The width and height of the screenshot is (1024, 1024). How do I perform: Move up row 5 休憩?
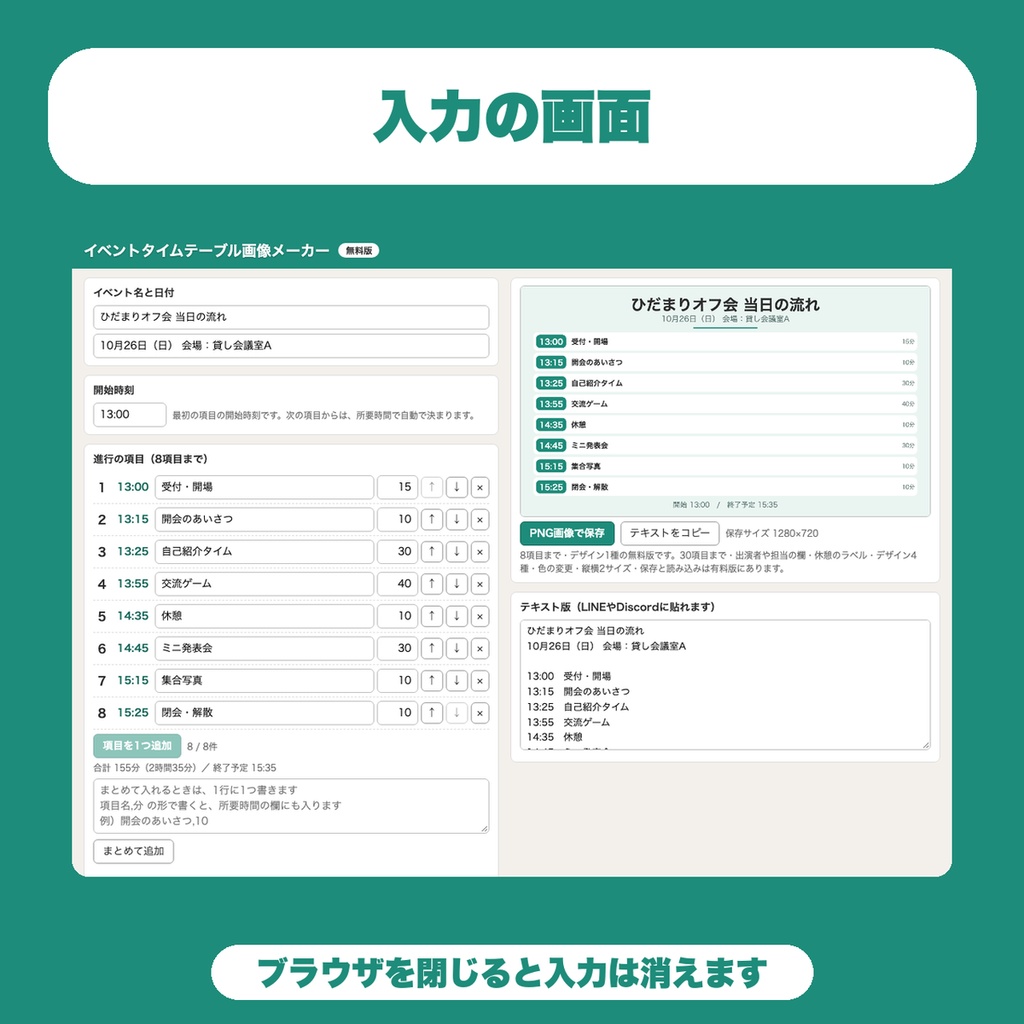[x=432, y=616]
